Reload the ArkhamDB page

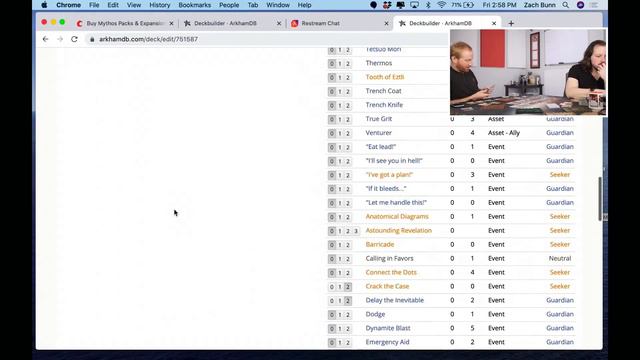click(74, 39)
